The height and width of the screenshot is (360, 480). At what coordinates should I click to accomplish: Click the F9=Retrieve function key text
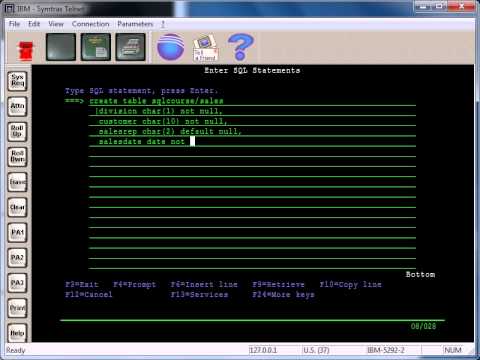pyautogui.click(x=278, y=284)
